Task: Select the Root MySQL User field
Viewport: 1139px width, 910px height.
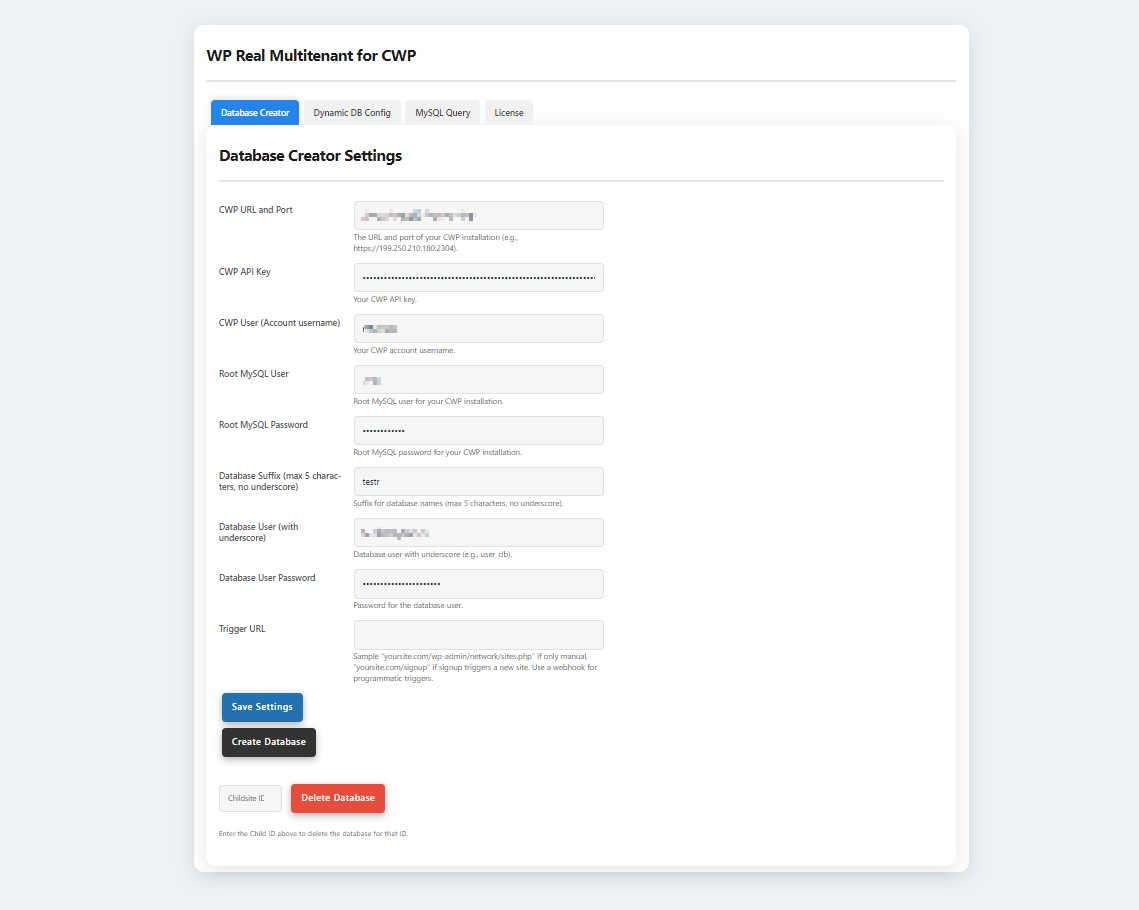Action: (478, 380)
